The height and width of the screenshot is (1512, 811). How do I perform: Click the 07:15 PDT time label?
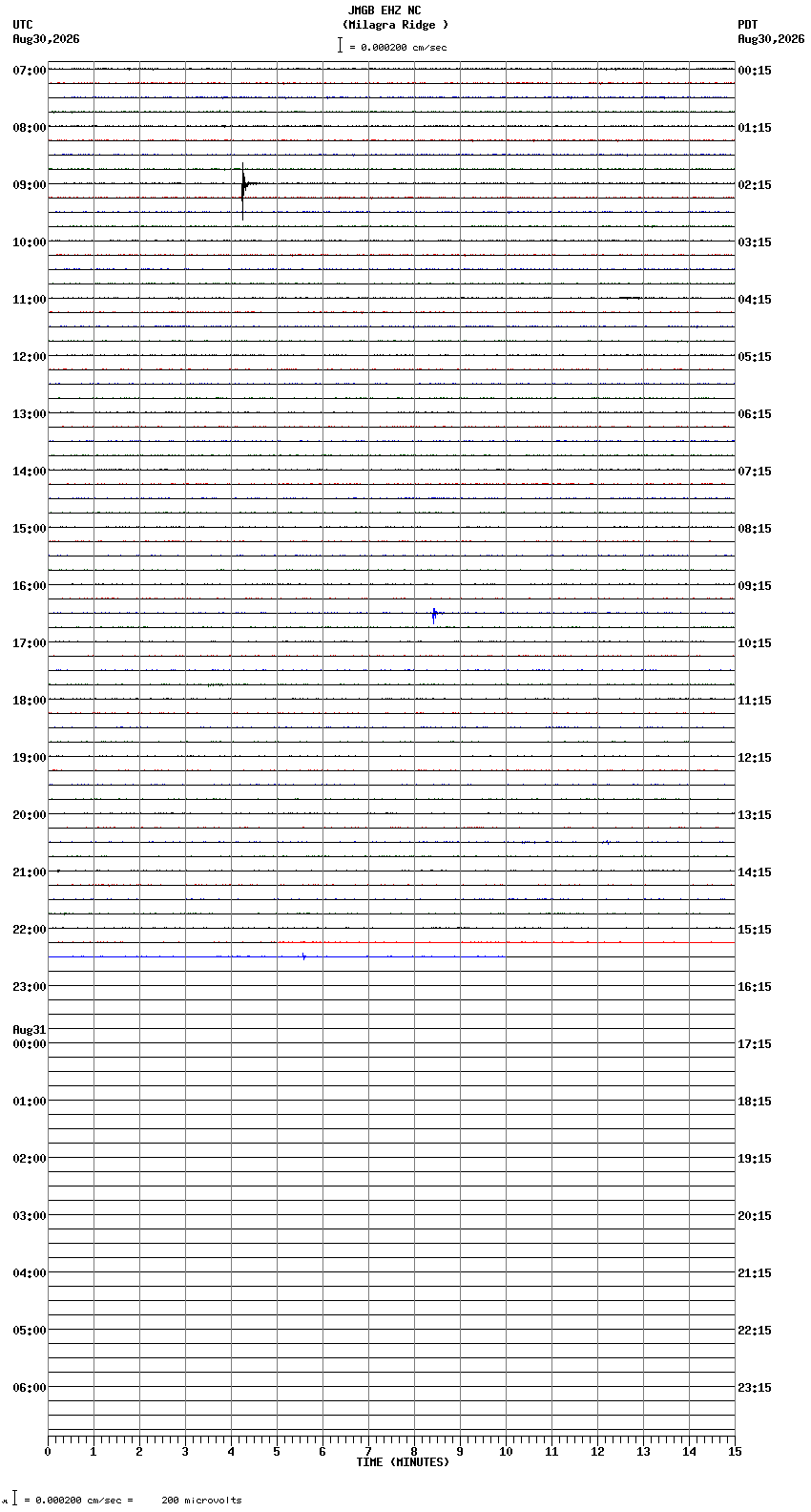point(755,472)
